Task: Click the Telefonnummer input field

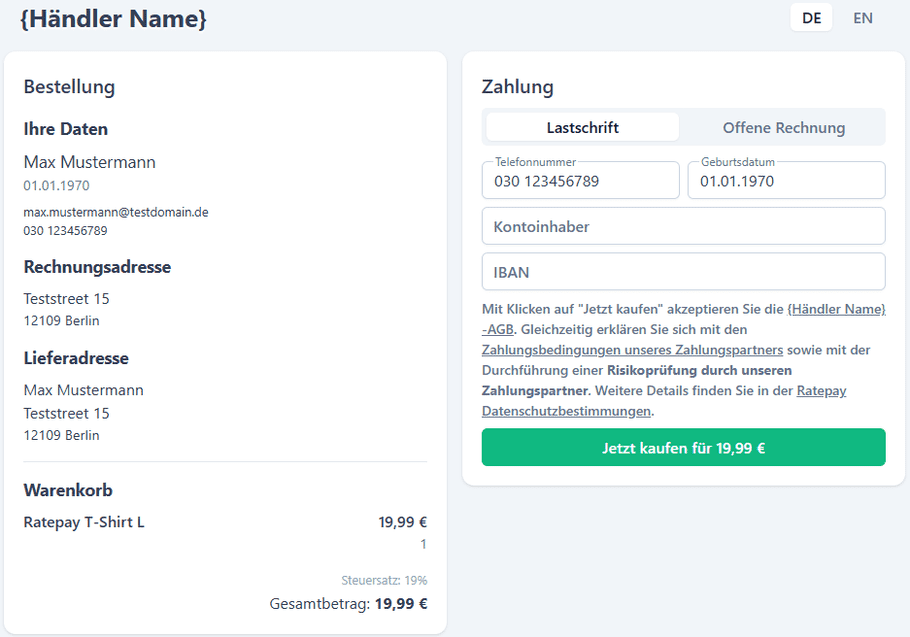Action: (580, 180)
